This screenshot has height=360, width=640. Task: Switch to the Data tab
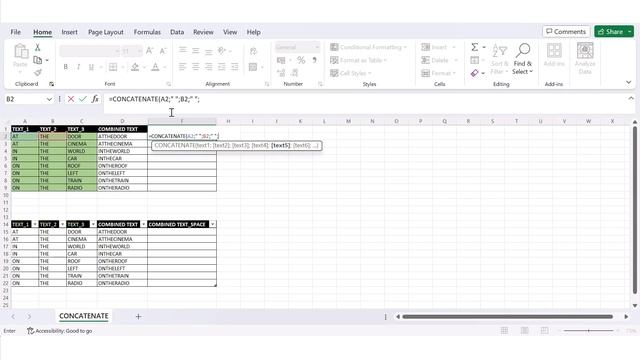click(x=177, y=32)
